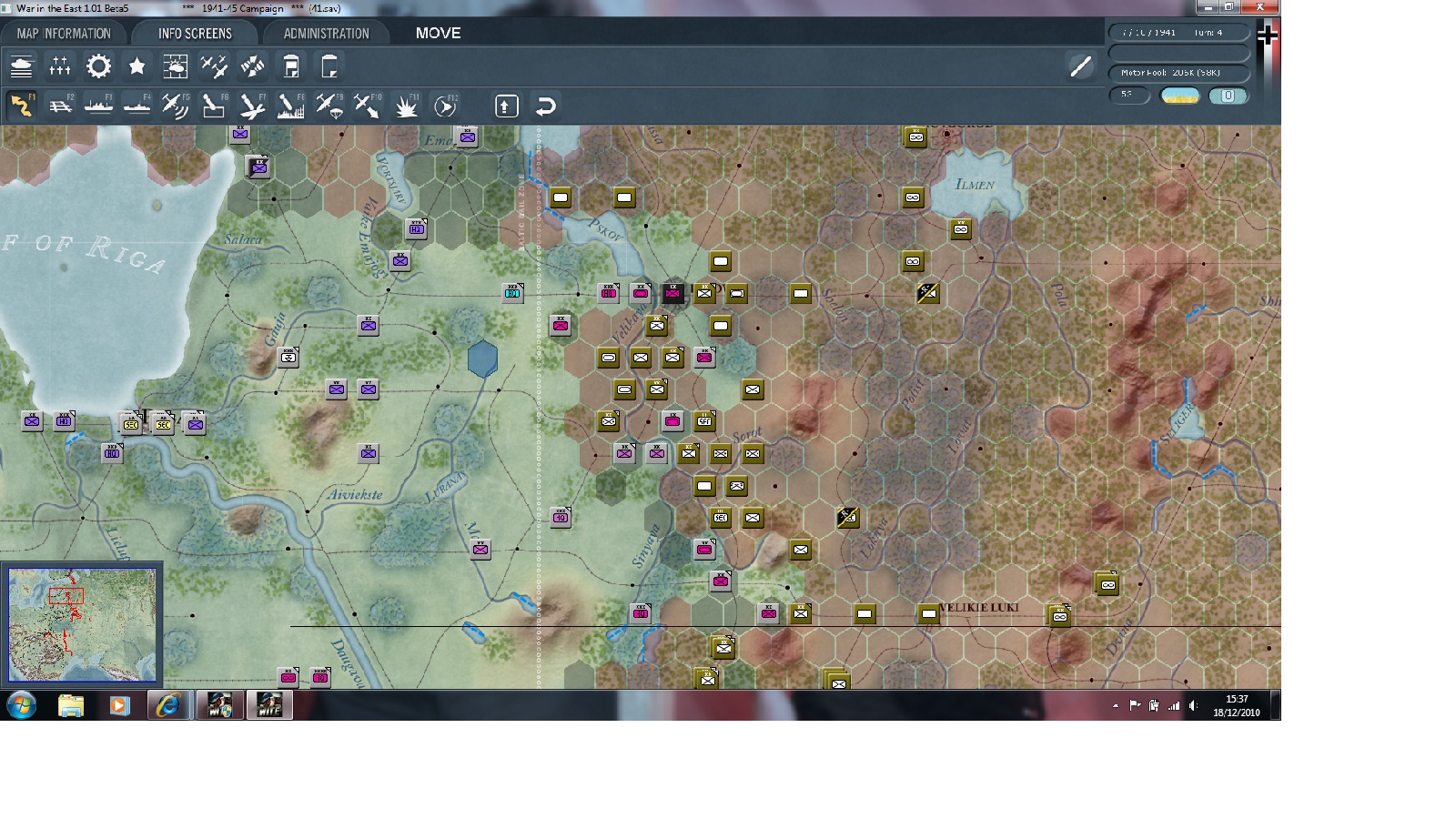Image resolution: width=1456 pixels, height=819 pixels.
Task: Open the reinforcement arrows icon
Action: click(252, 66)
